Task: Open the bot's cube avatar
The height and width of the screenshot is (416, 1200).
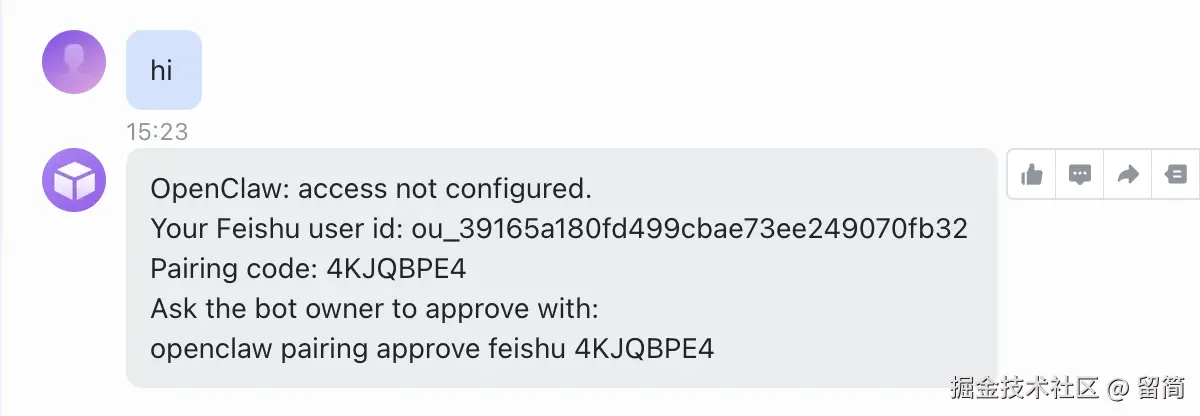Action: coord(74,180)
